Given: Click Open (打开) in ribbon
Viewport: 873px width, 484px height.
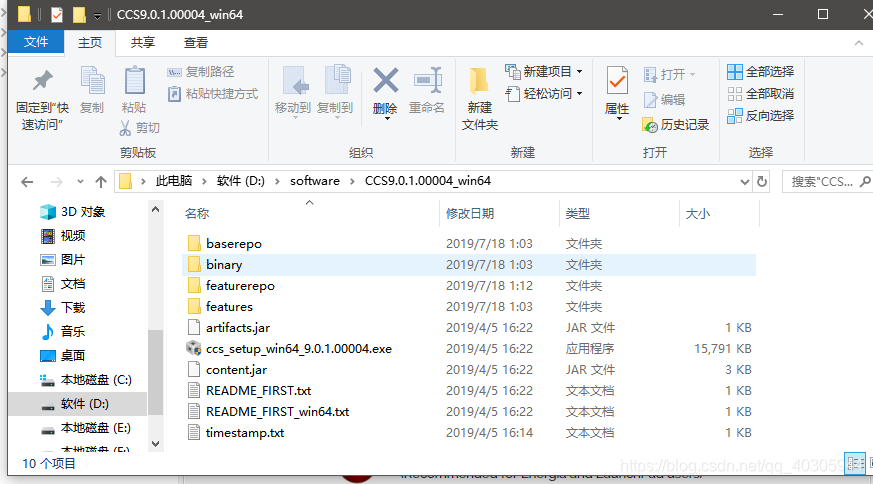Looking at the screenshot, I should 670,74.
